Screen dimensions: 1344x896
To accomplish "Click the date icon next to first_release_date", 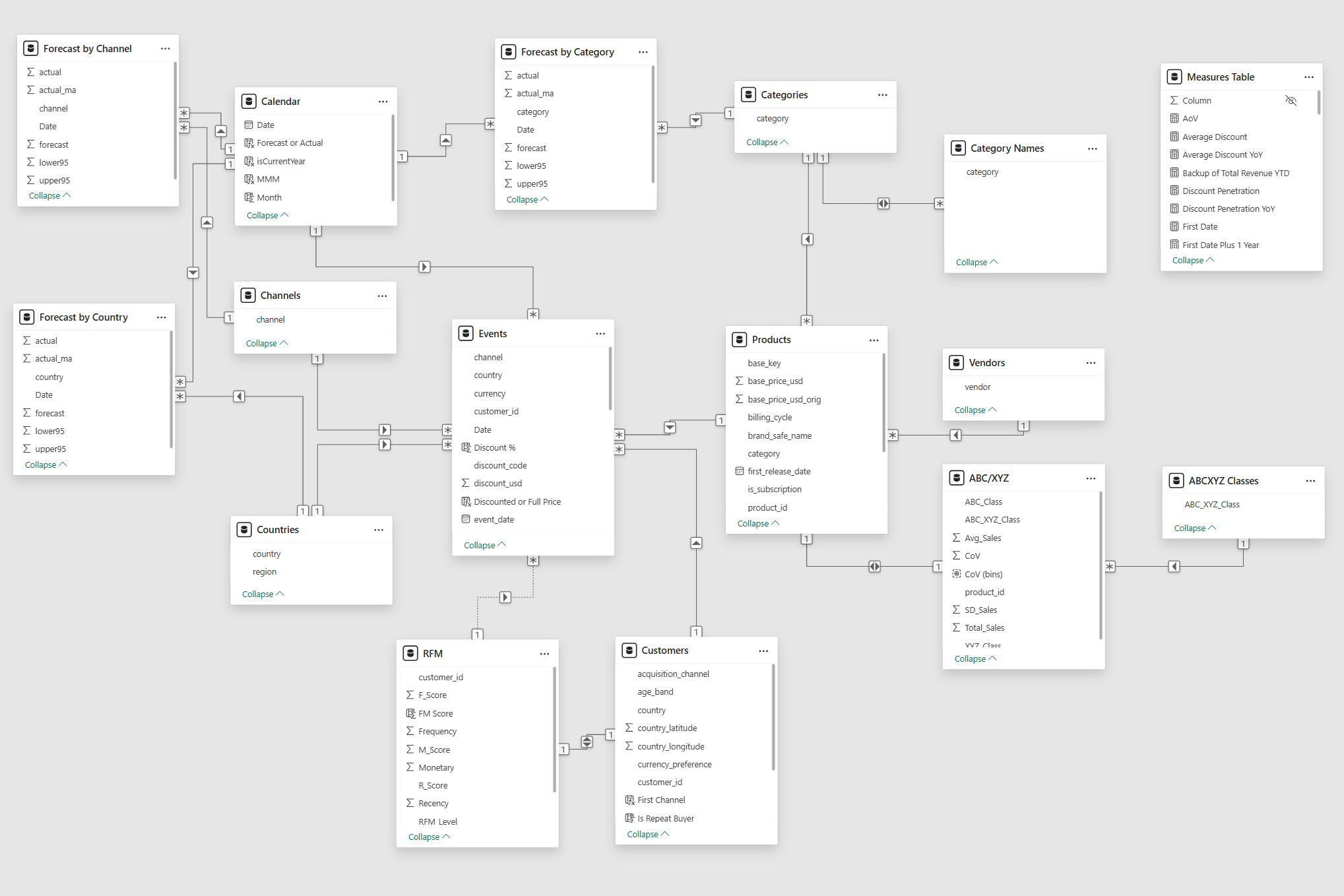I will (739, 471).
